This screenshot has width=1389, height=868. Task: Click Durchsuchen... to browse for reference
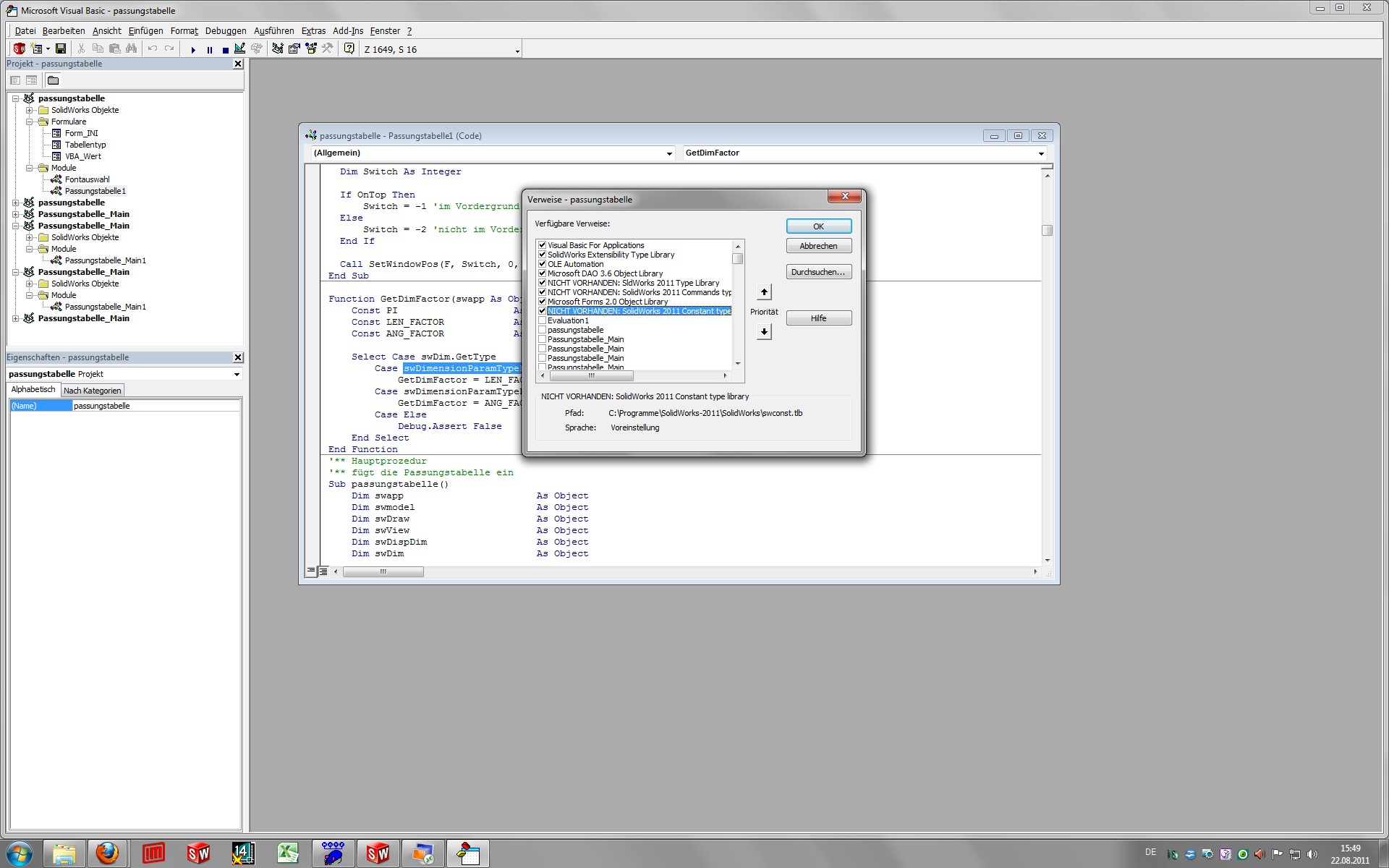818,272
